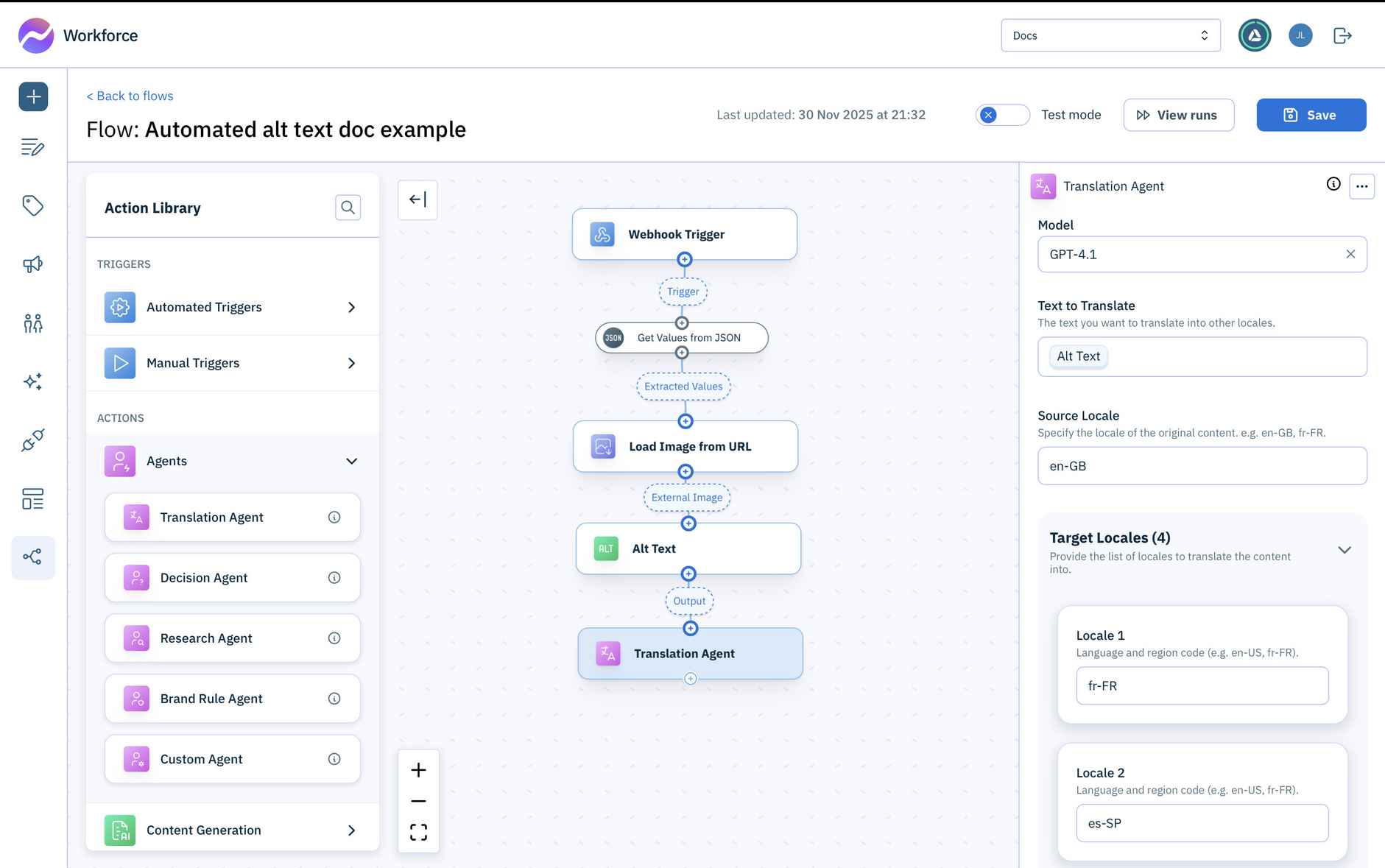Select the tag icon in left sidebar

click(x=33, y=206)
